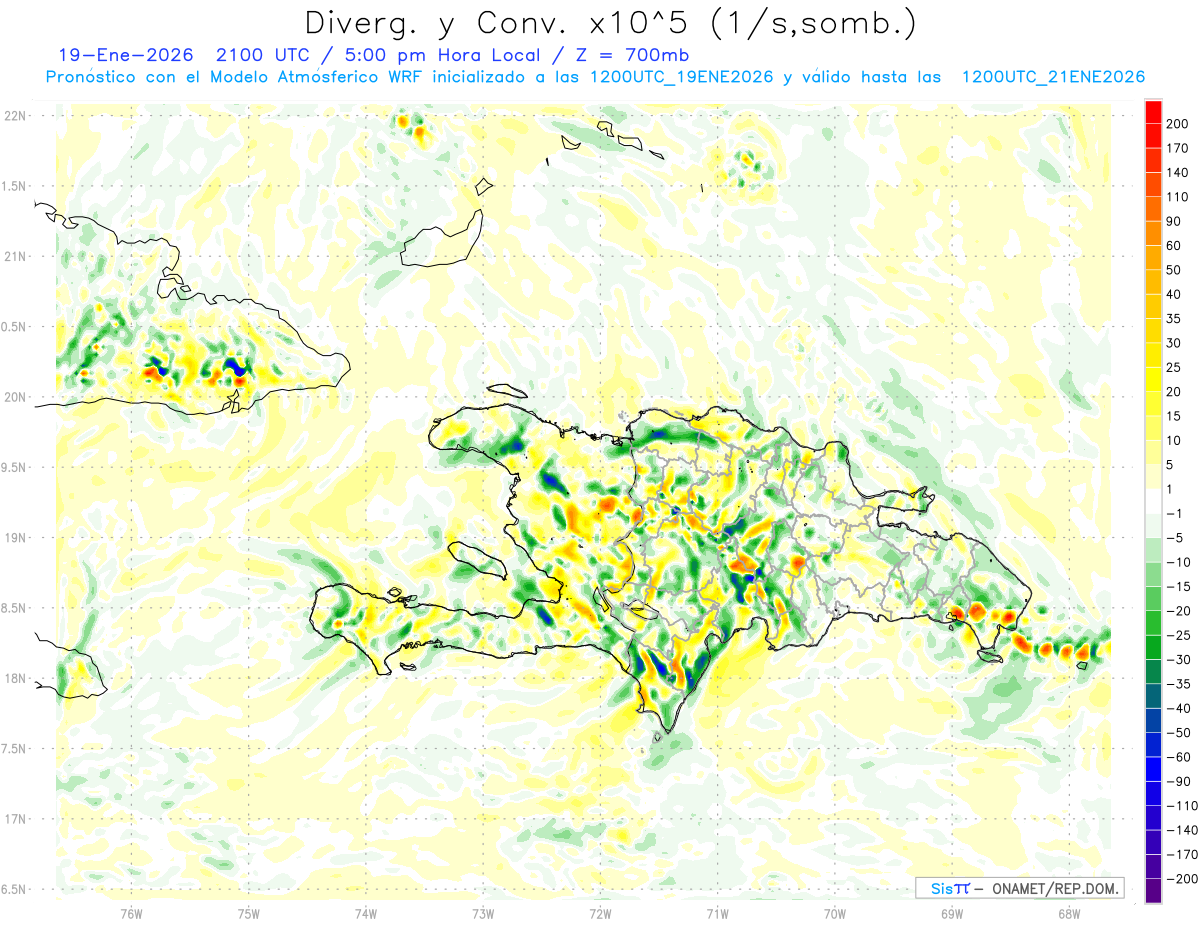Click the colorbar label '-90'
This screenshot has width=1200, height=927.
(1180, 781)
